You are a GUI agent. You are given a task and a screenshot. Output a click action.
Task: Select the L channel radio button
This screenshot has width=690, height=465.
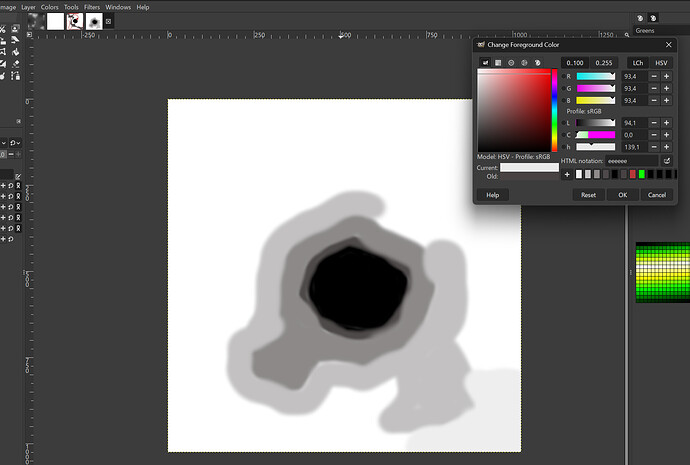coord(564,123)
